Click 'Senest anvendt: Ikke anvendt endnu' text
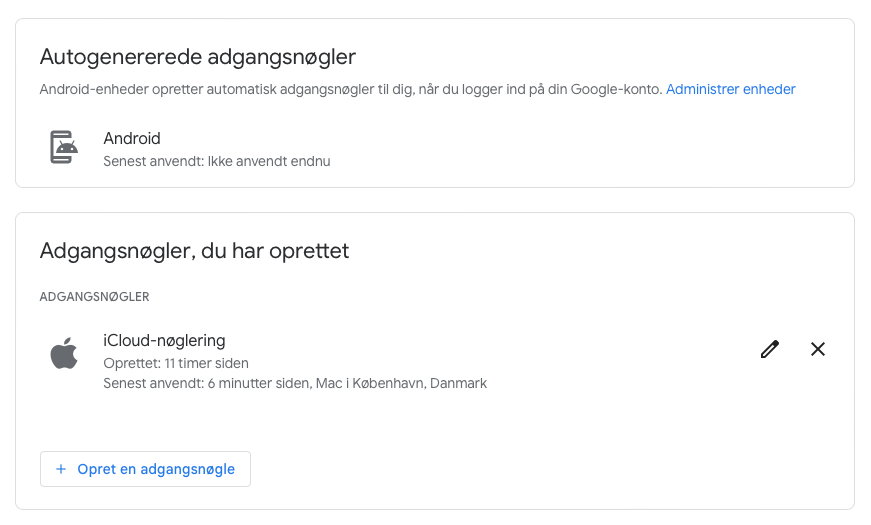 pyautogui.click(x=216, y=160)
